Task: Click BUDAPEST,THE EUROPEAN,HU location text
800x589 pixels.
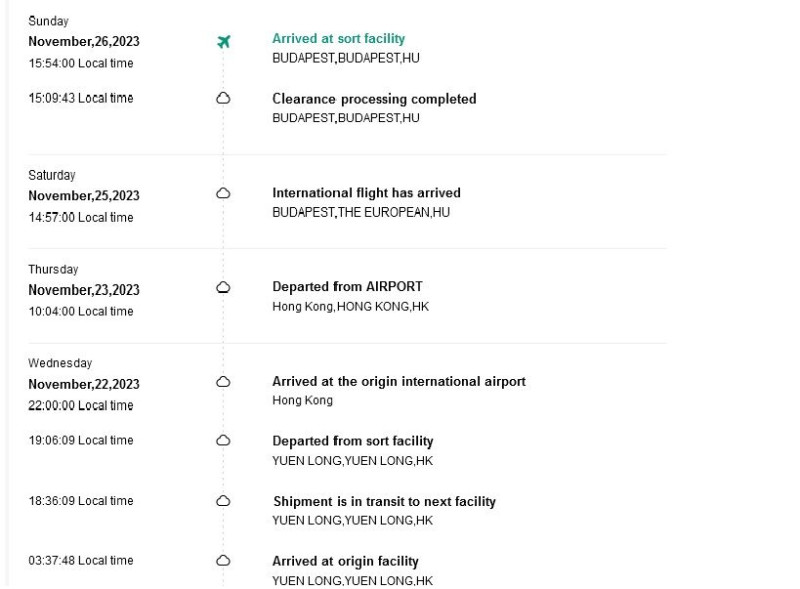Action: coord(361,212)
